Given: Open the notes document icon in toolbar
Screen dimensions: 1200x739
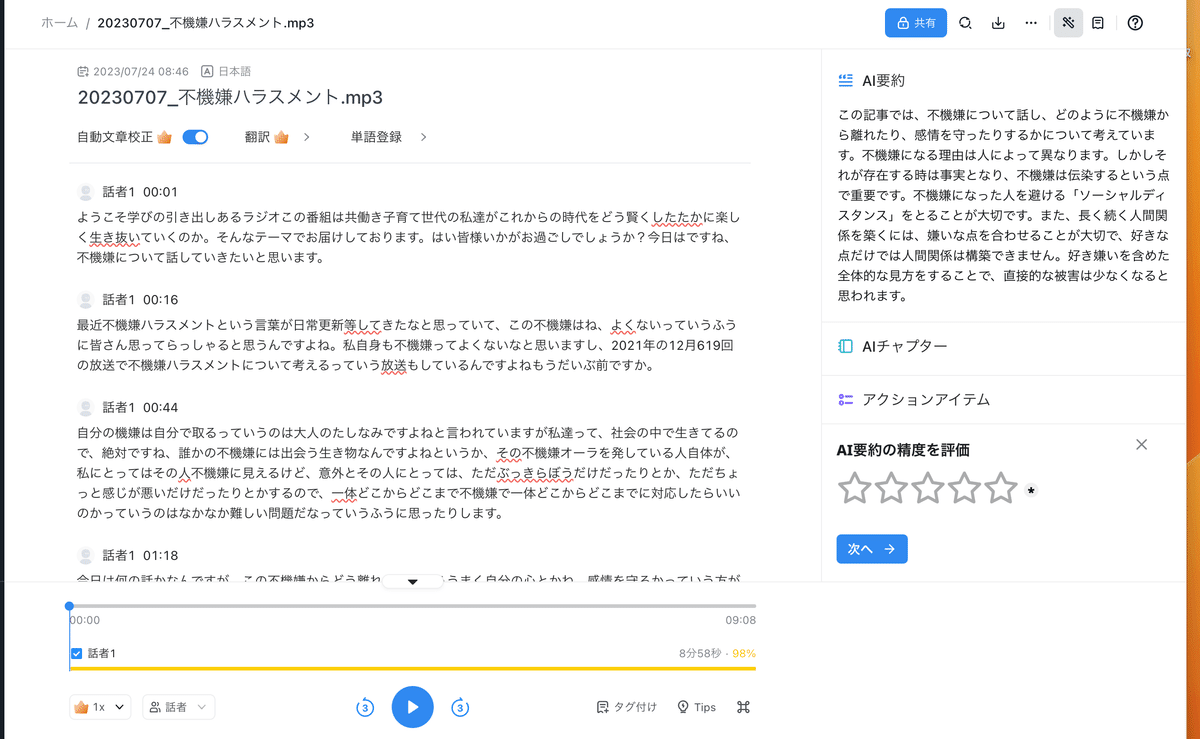Looking at the screenshot, I should [x=1098, y=23].
